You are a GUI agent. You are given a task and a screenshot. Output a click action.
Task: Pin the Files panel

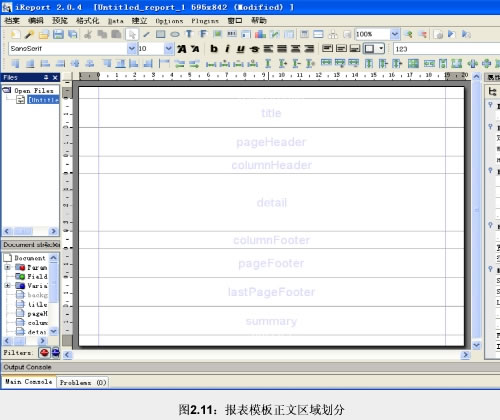point(46,78)
